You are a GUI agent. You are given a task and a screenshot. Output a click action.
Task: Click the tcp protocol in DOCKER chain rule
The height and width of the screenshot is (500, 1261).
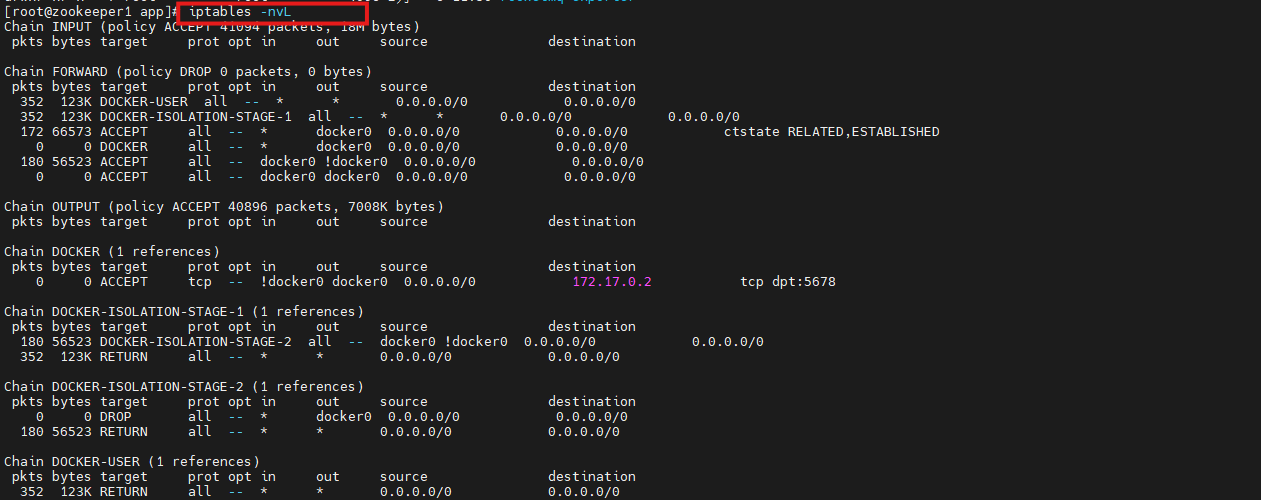200,282
